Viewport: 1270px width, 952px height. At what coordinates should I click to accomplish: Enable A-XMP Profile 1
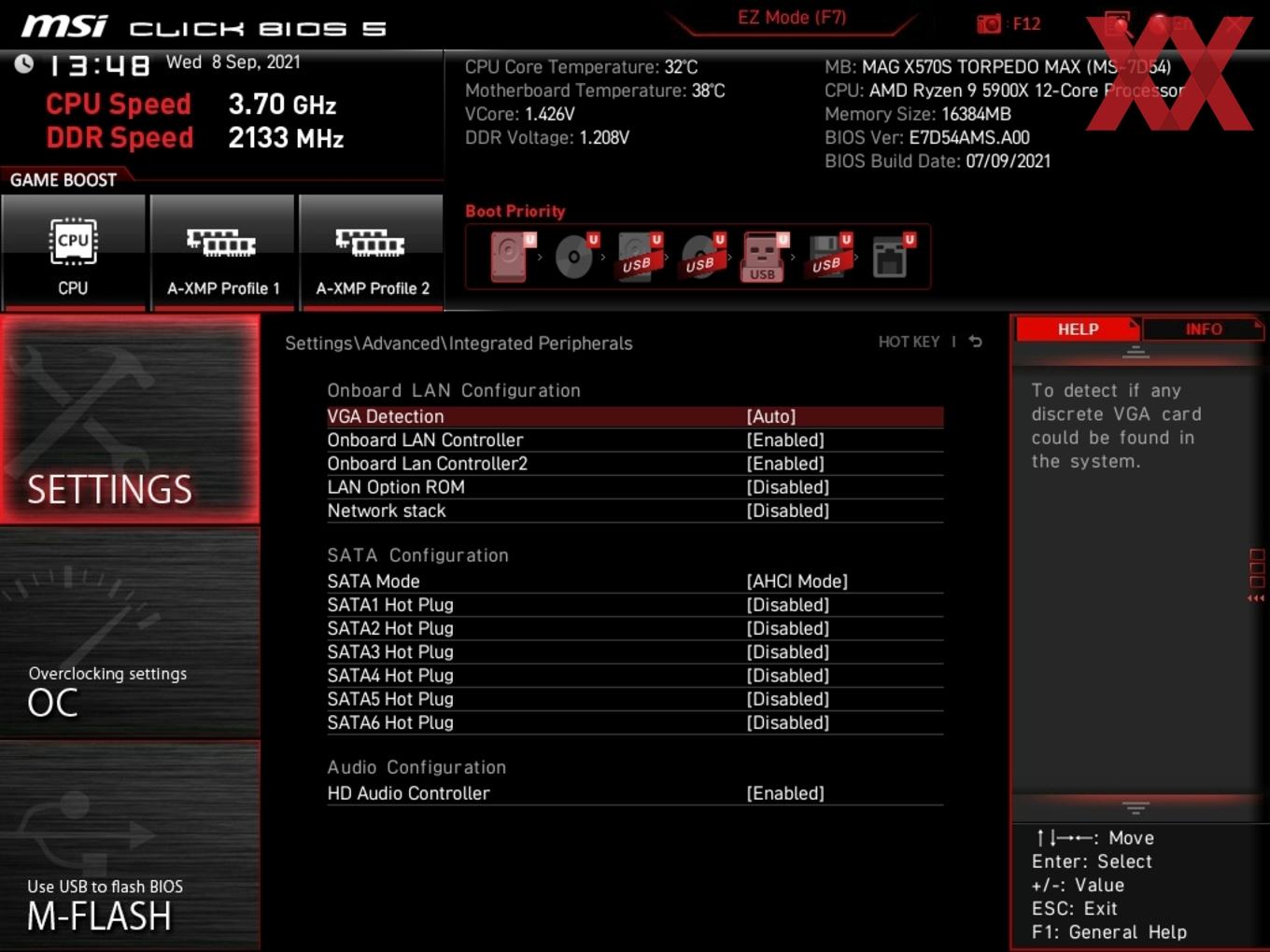pos(222,252)
